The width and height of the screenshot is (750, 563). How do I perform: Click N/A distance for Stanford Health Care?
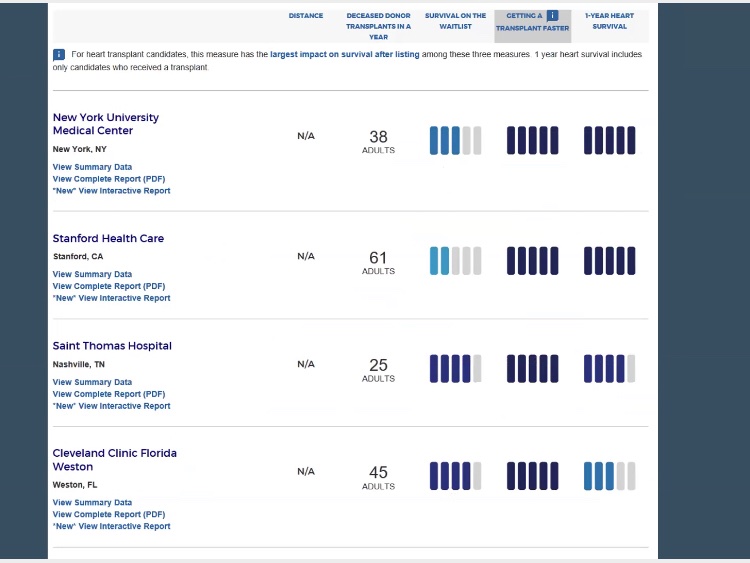coord(306,256)
